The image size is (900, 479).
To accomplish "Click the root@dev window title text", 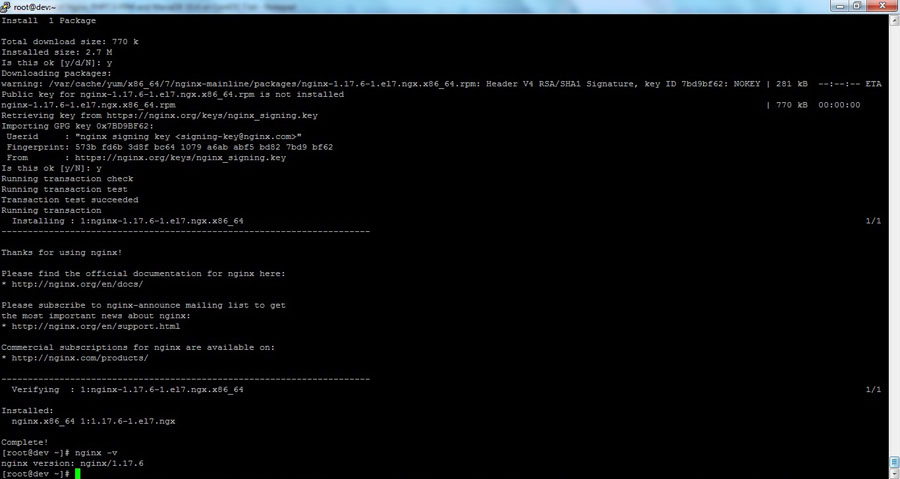I will coord(33,7).
